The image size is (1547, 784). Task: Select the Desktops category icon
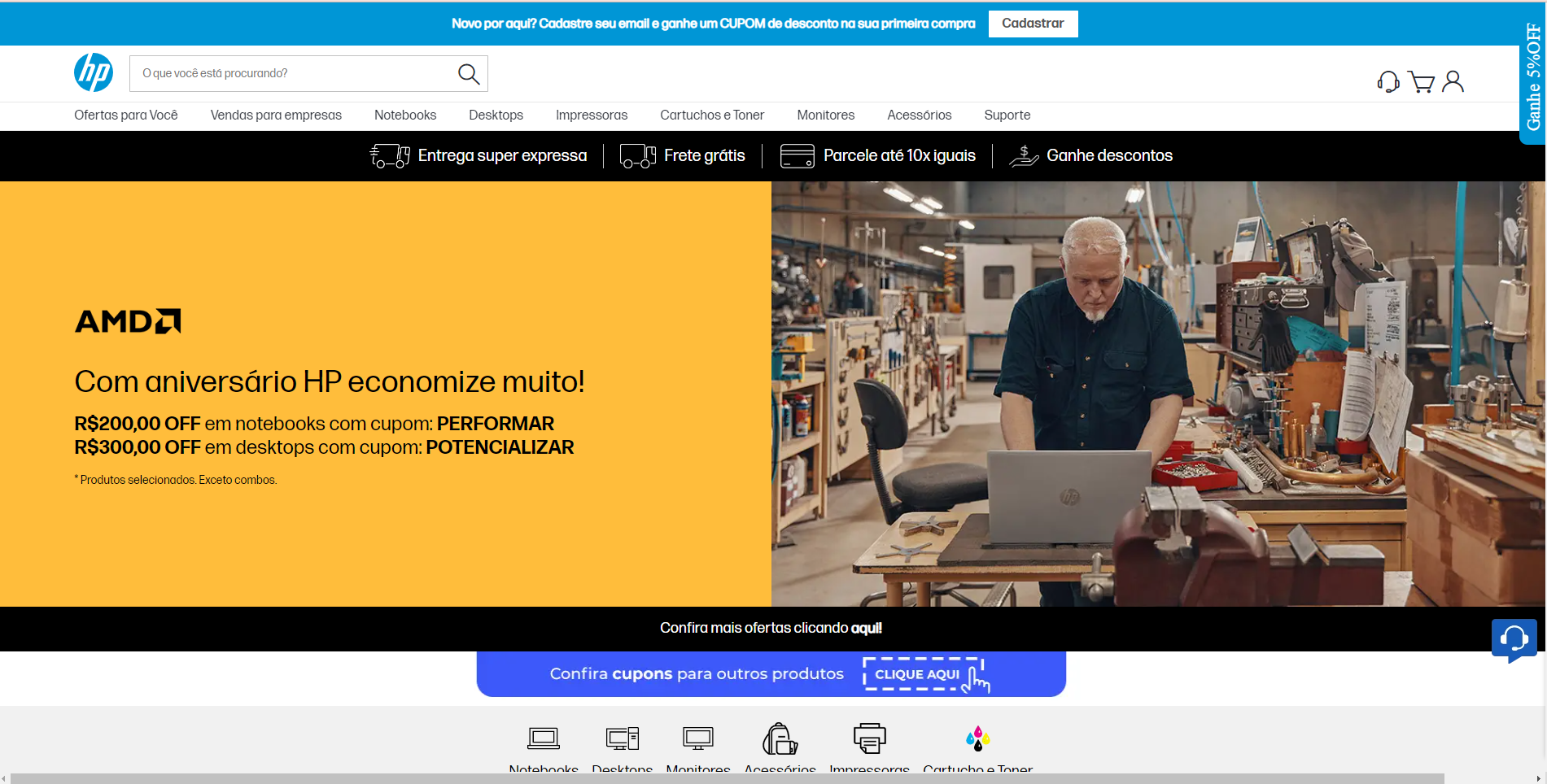pos(623,738)
